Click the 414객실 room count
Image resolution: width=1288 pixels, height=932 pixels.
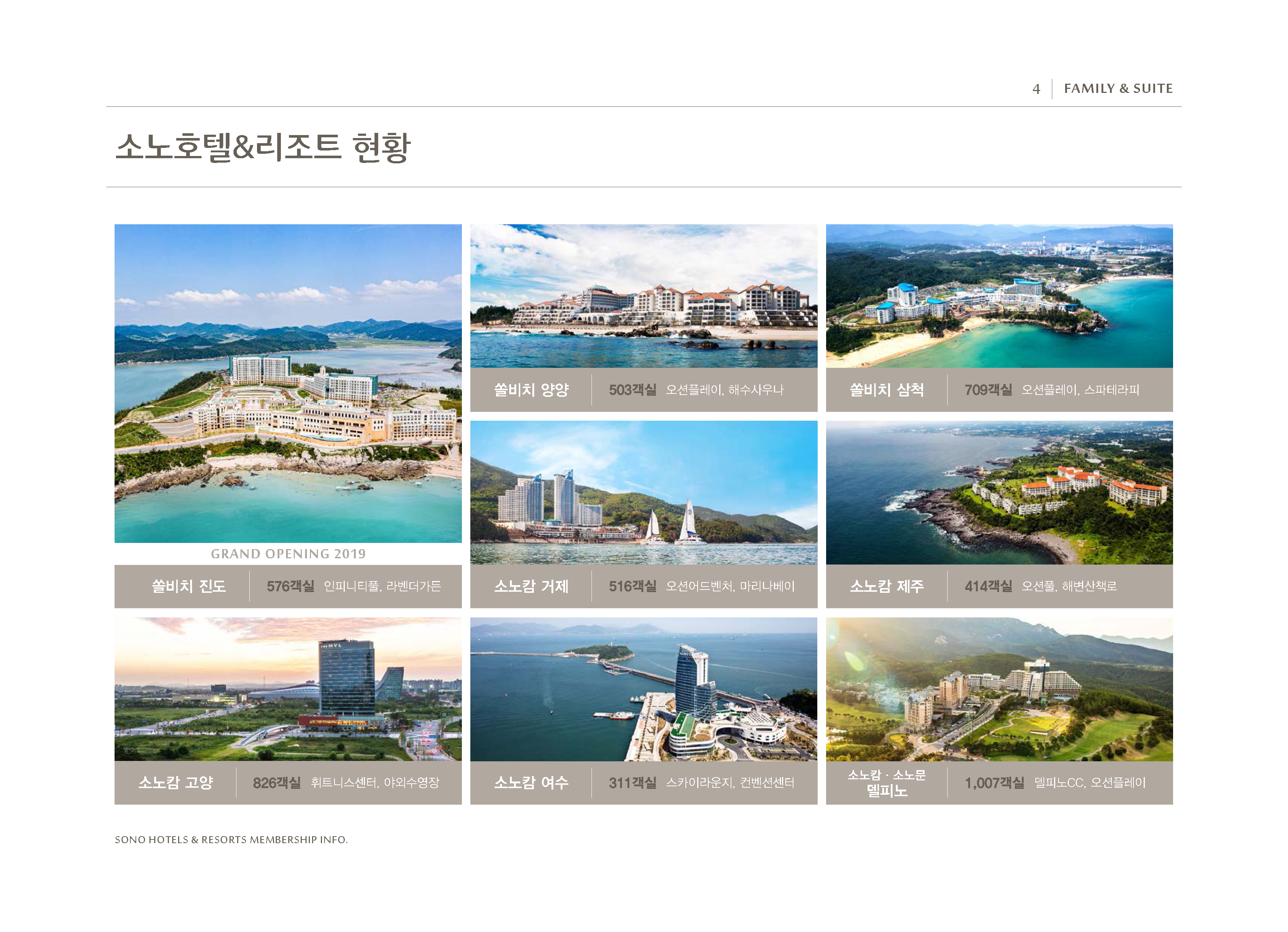click(x=988, y=586)
